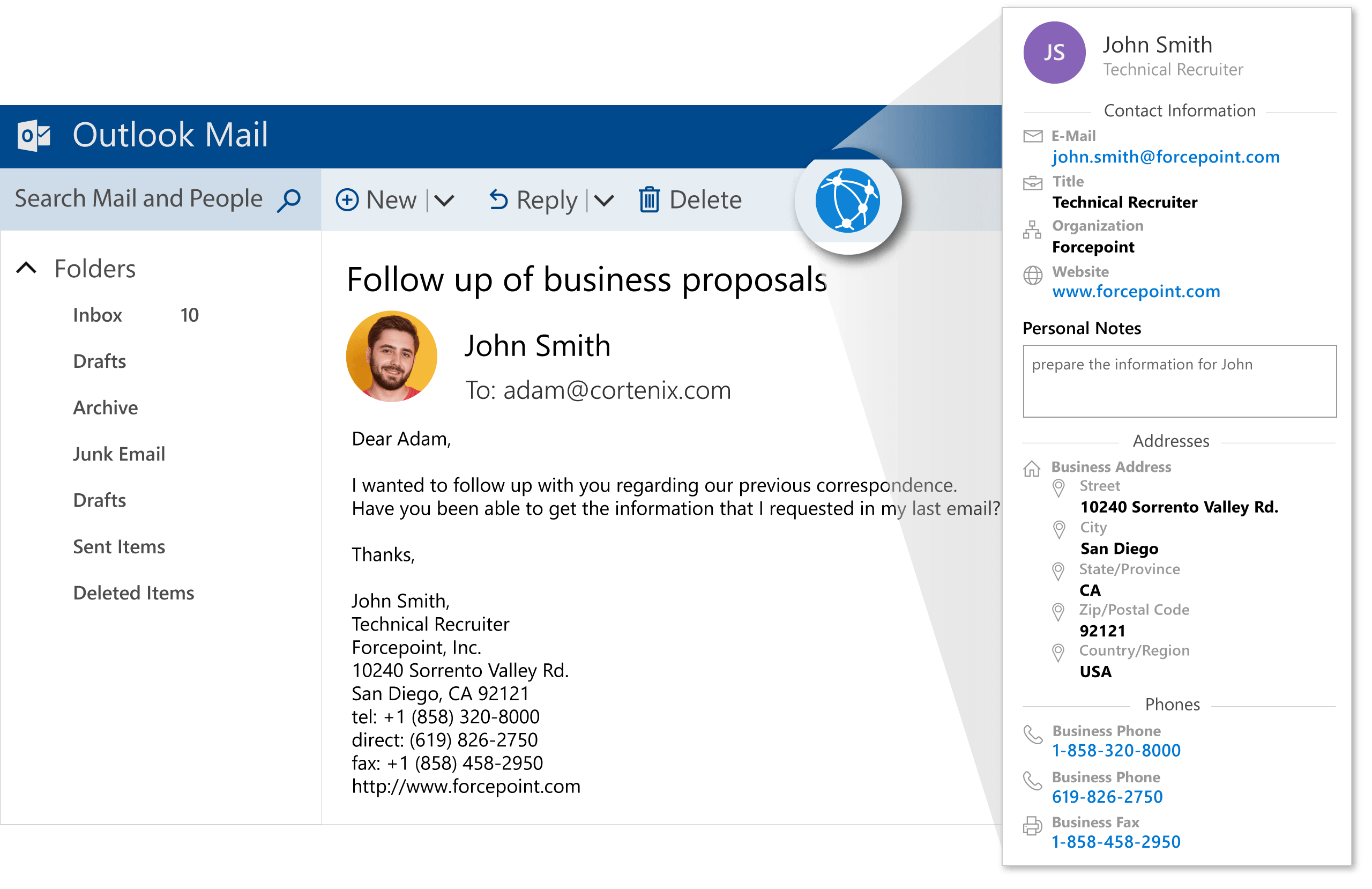Screen dimensions: 1372x889
Task: Open the Junk Email folder
Action: coord(119,454)
